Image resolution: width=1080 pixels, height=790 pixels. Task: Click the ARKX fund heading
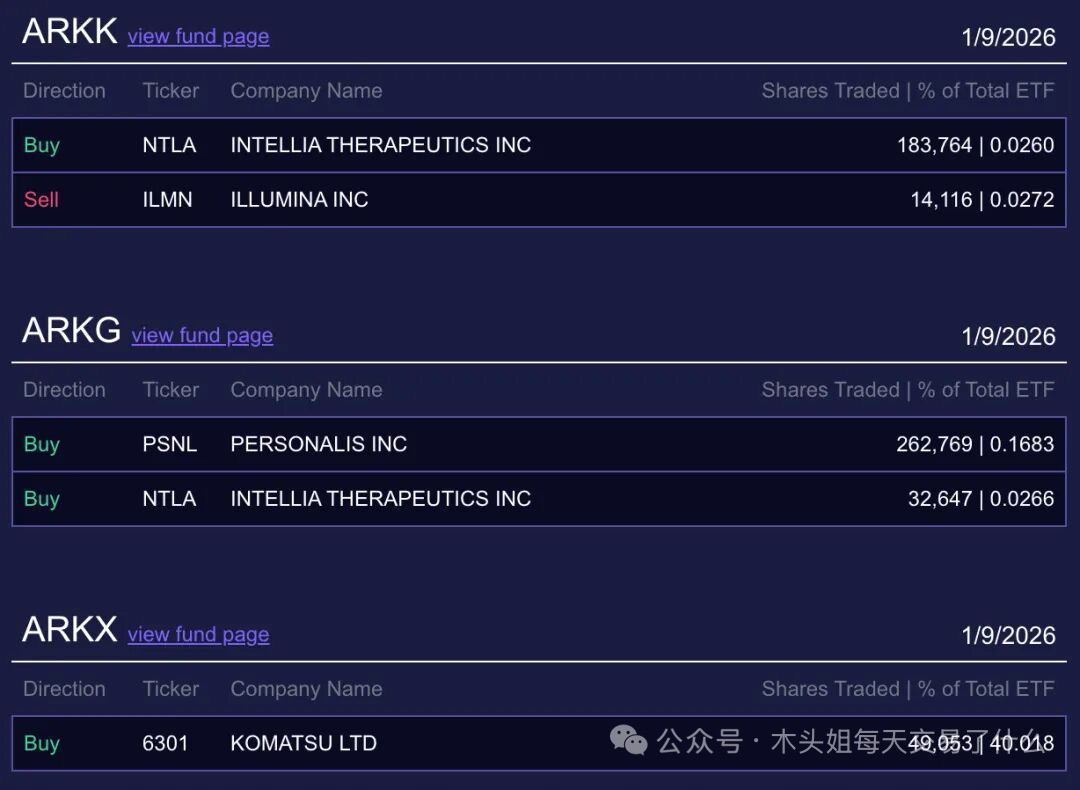(70, 629)
